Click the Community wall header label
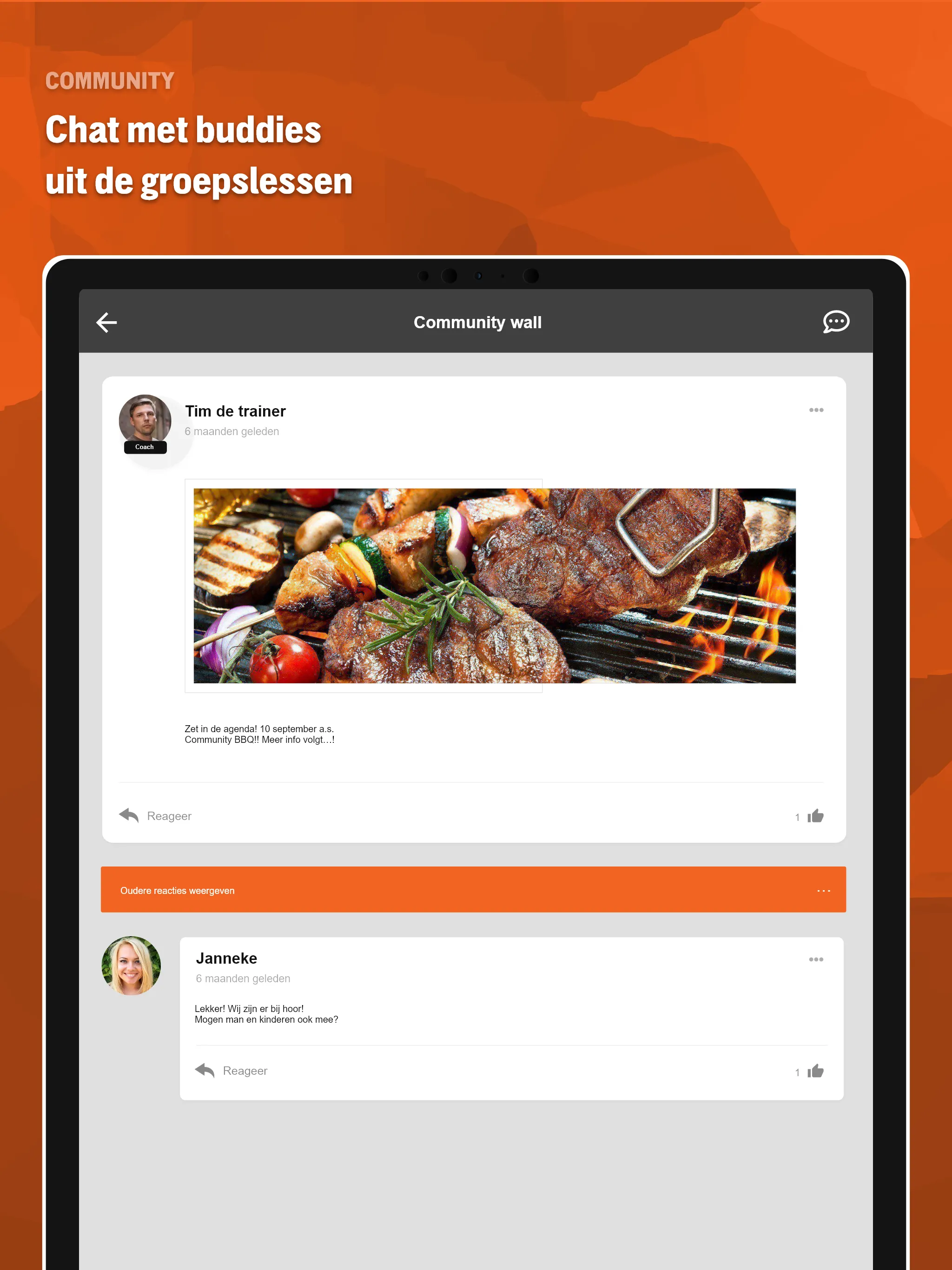Viewport: 952px width, 1270px height. tap(475, 321)
